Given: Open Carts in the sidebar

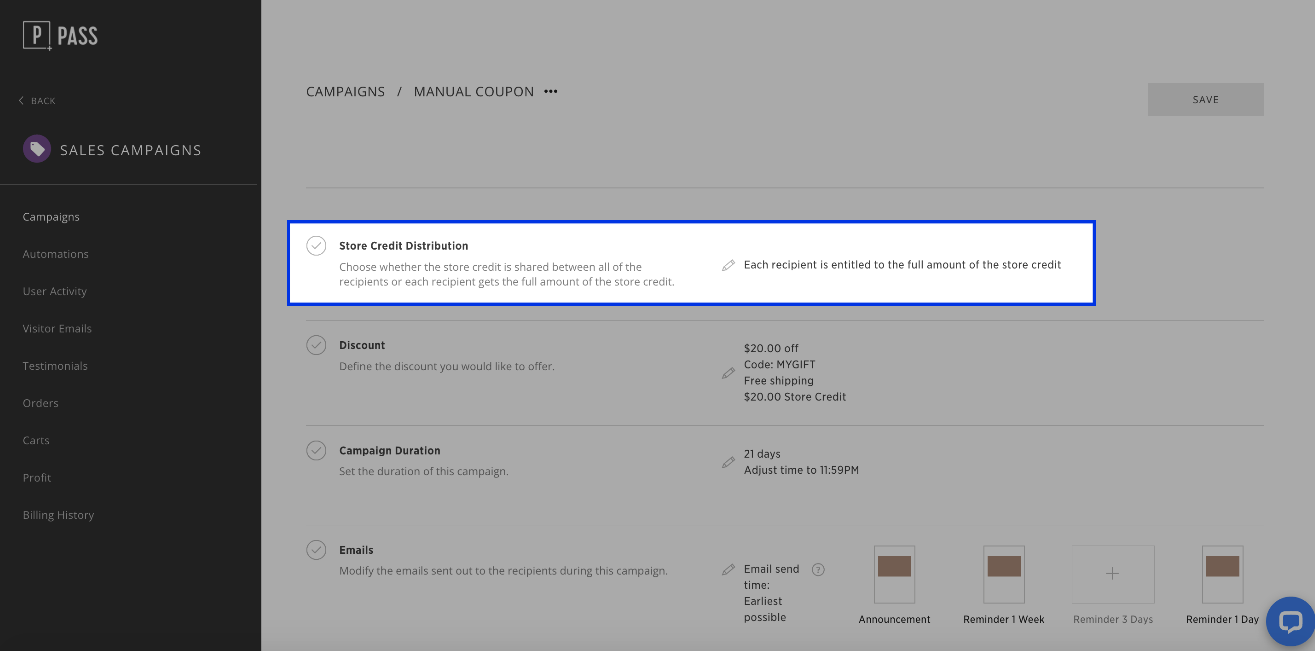Looking at the screenshot, I should pyautogui.click(x=36, y=440).
